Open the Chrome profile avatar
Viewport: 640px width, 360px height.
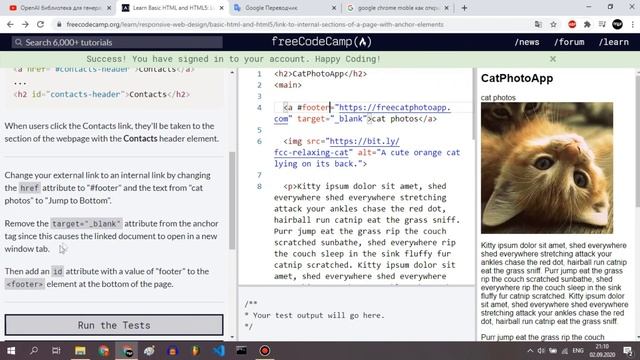pyautogui.click(x=617, y=24)
